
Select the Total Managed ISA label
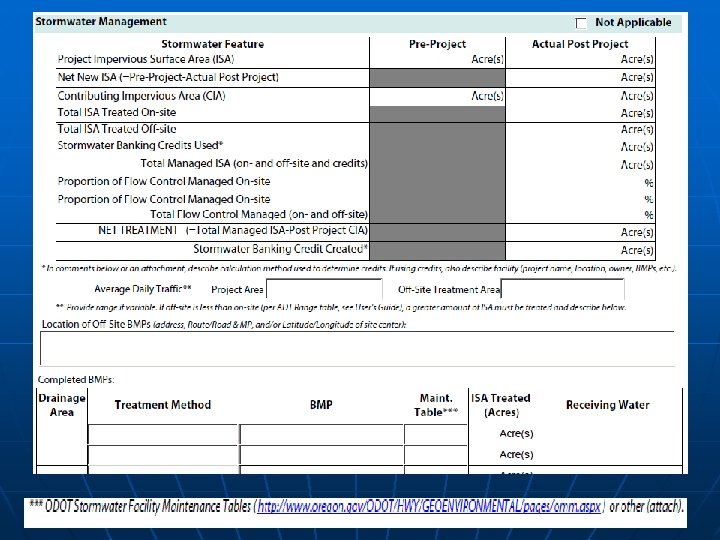[254, 163]
